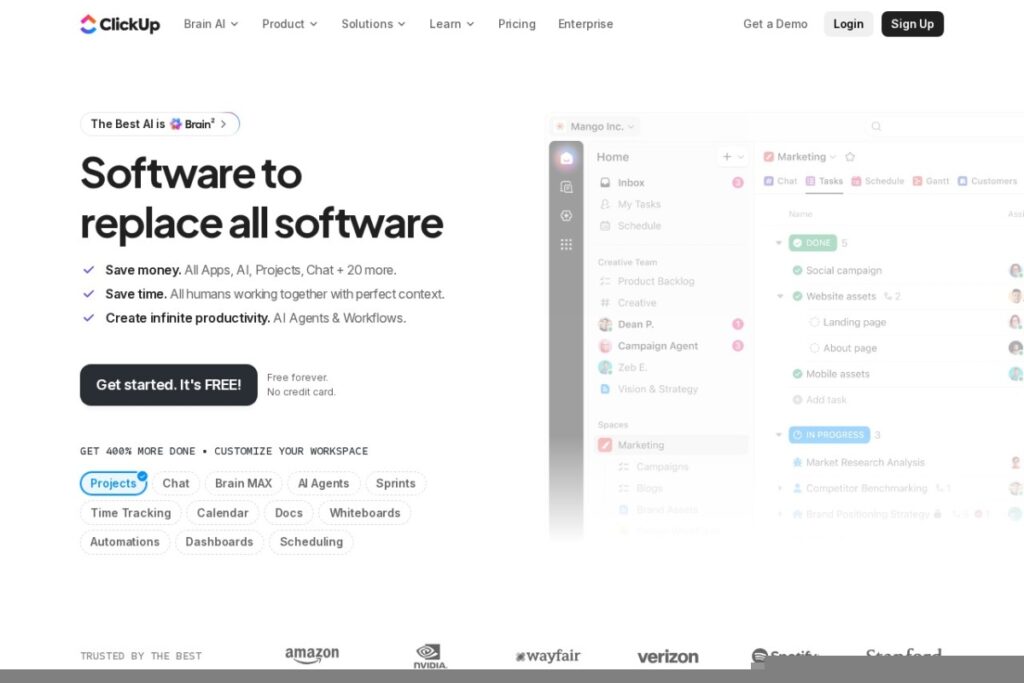Select the Time Tracking chip
Screen dimensions: 1024x683
pos(131,513)
